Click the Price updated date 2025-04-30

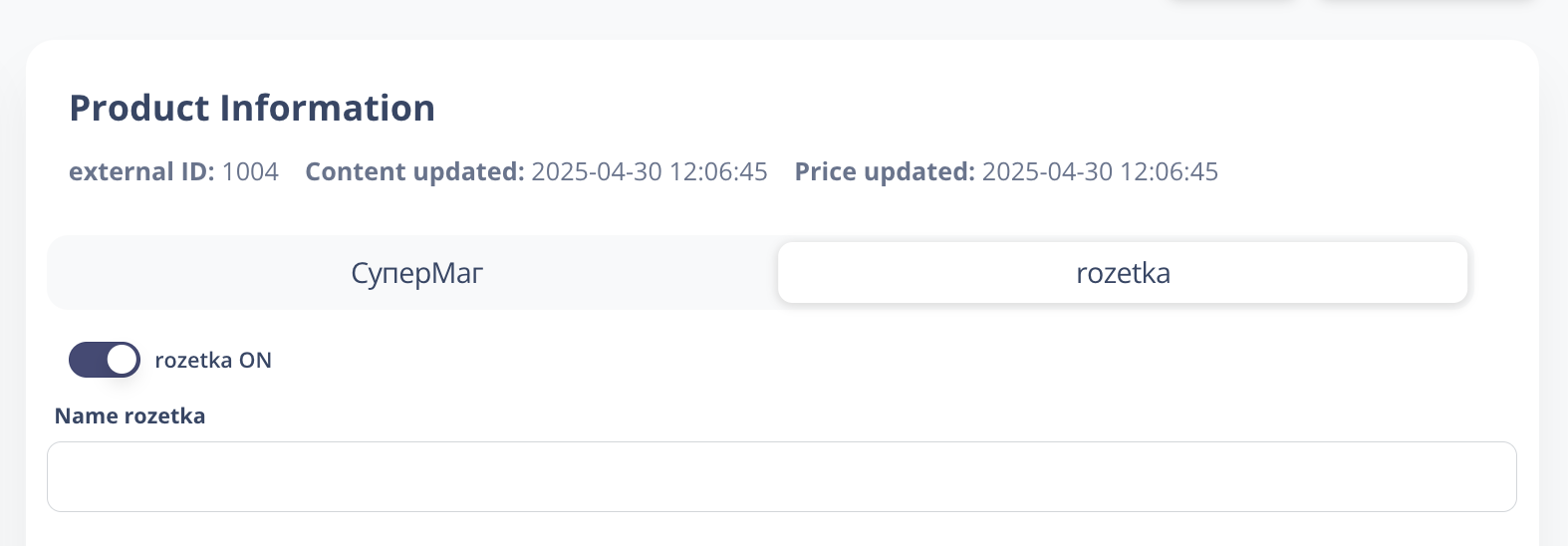pyautogui.click(x=1047, y=172)
